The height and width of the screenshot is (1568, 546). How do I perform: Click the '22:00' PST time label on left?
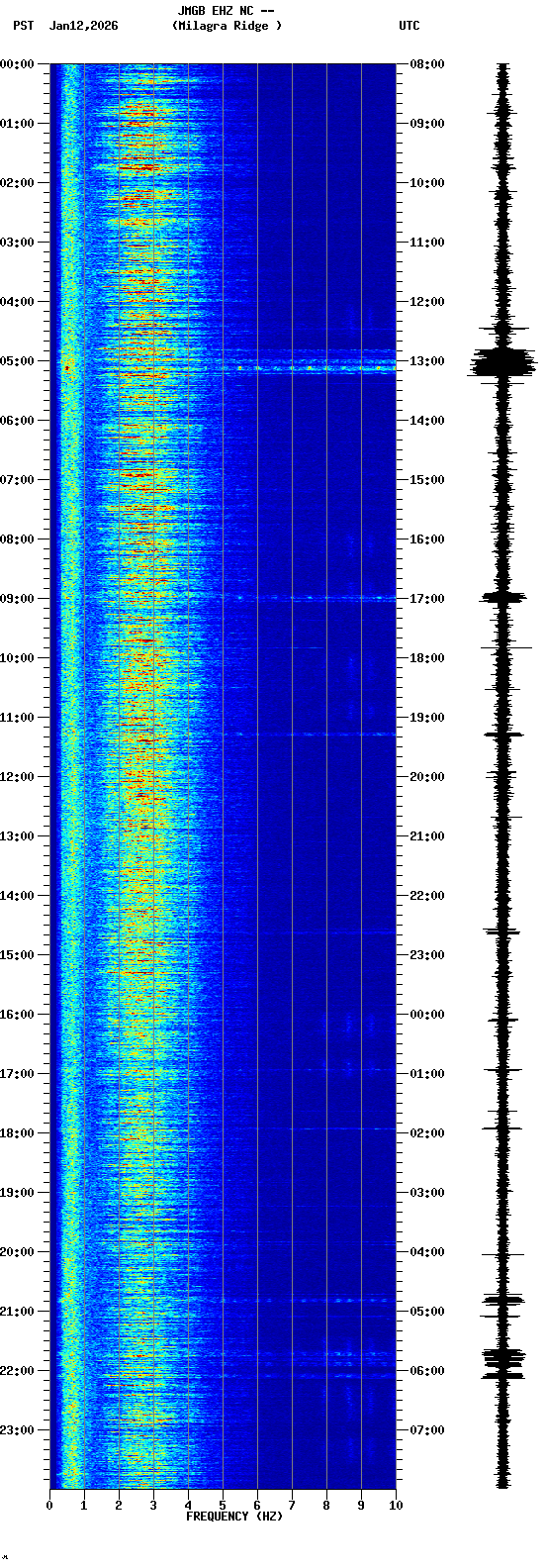click(x=17, y=1371)
